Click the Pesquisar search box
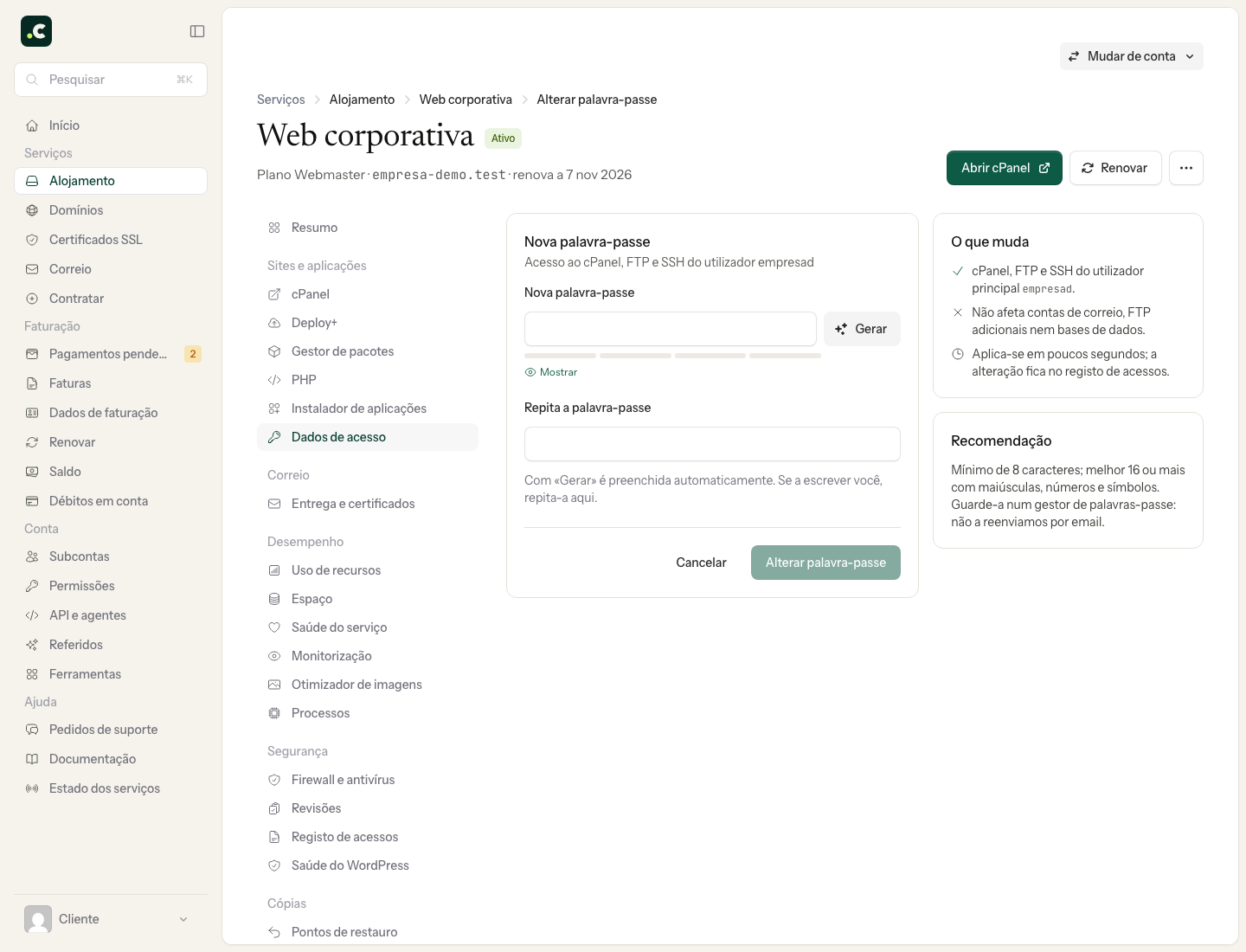This screenshot has height=952, width=1246. (111, 80)
